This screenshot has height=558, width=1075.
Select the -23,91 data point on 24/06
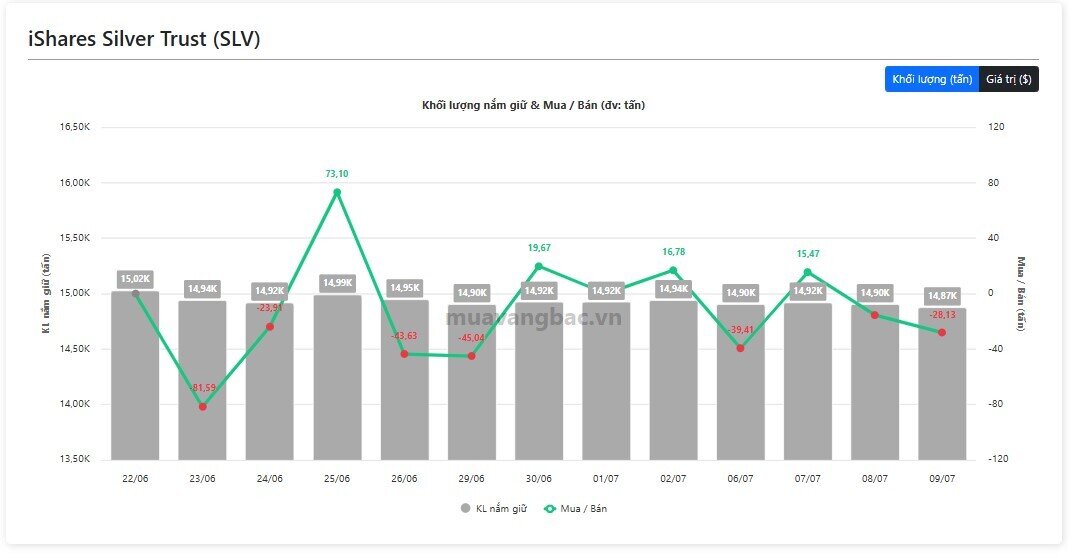click(x=269, y=326)
